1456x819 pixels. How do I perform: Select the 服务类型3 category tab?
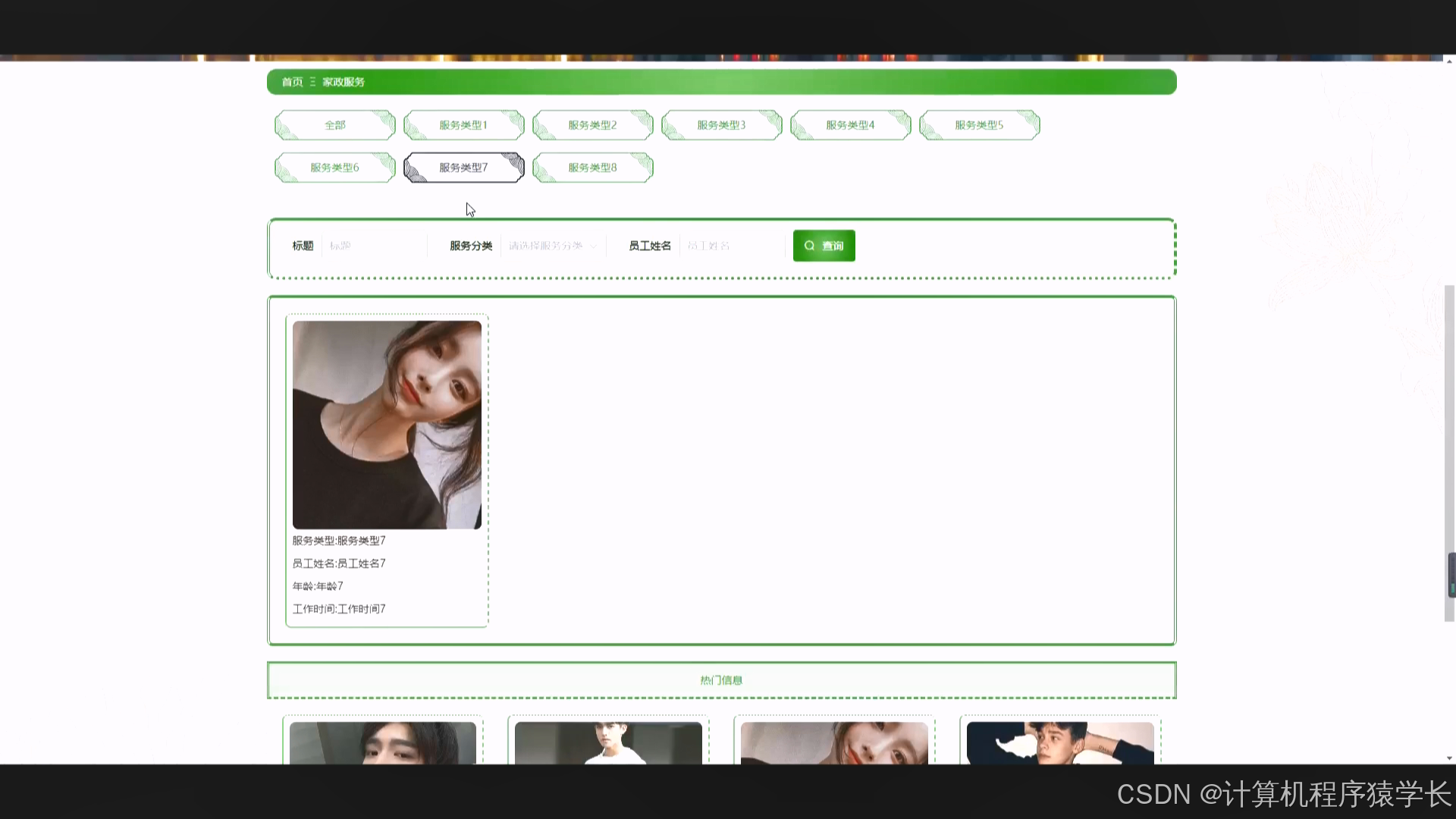coord(721,125)
